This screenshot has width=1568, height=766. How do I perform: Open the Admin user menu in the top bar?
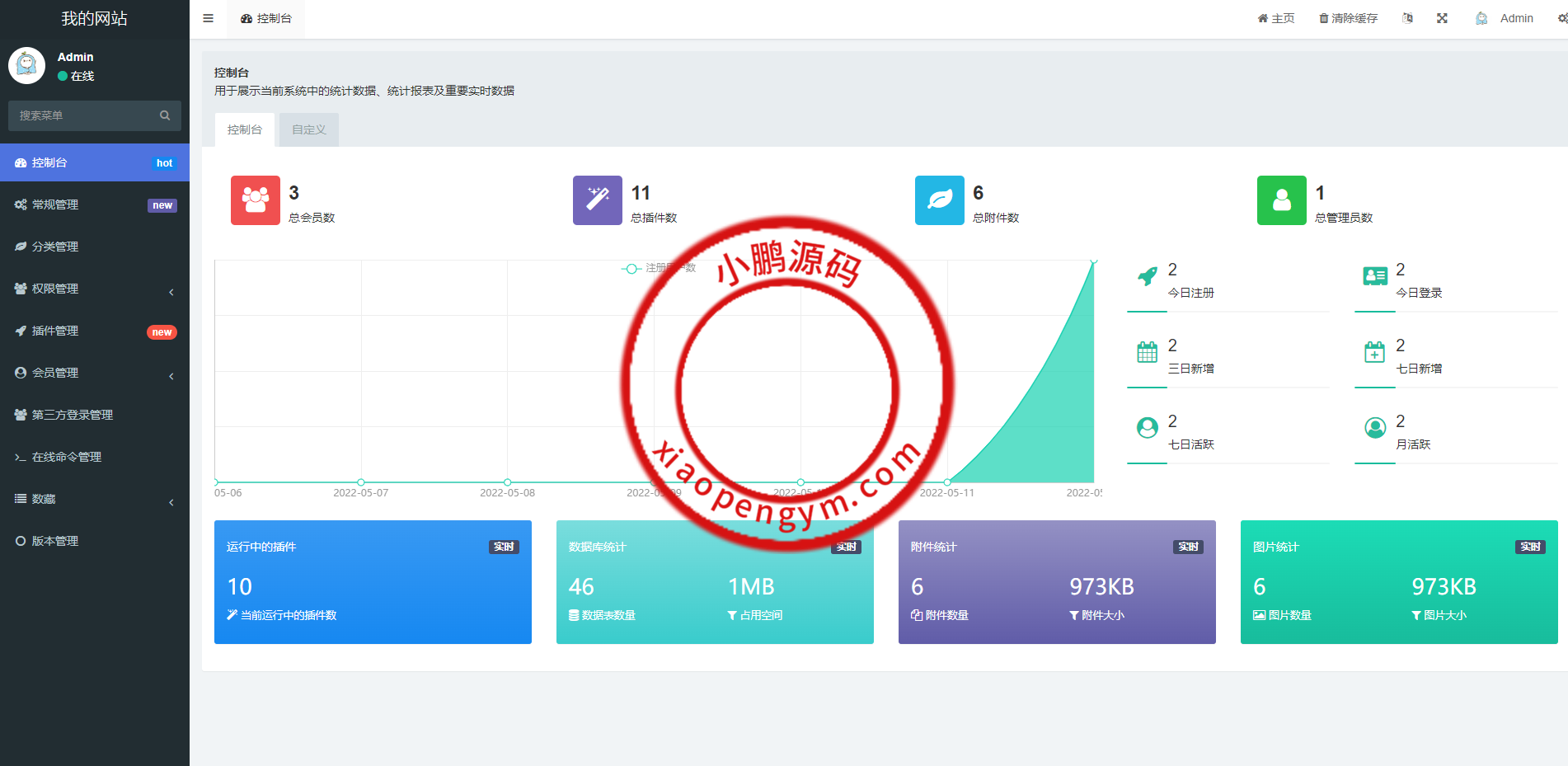click(x=1505, y=18)
